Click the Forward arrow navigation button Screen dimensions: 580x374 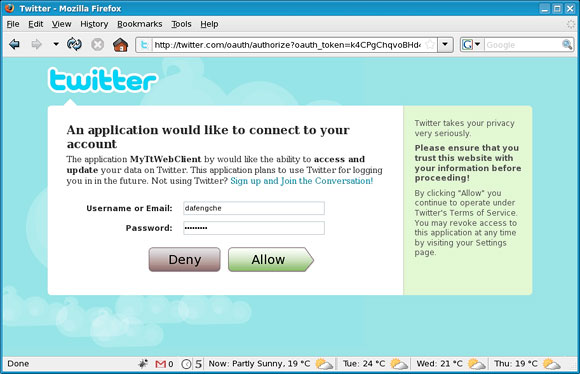(x=36, y=45)
